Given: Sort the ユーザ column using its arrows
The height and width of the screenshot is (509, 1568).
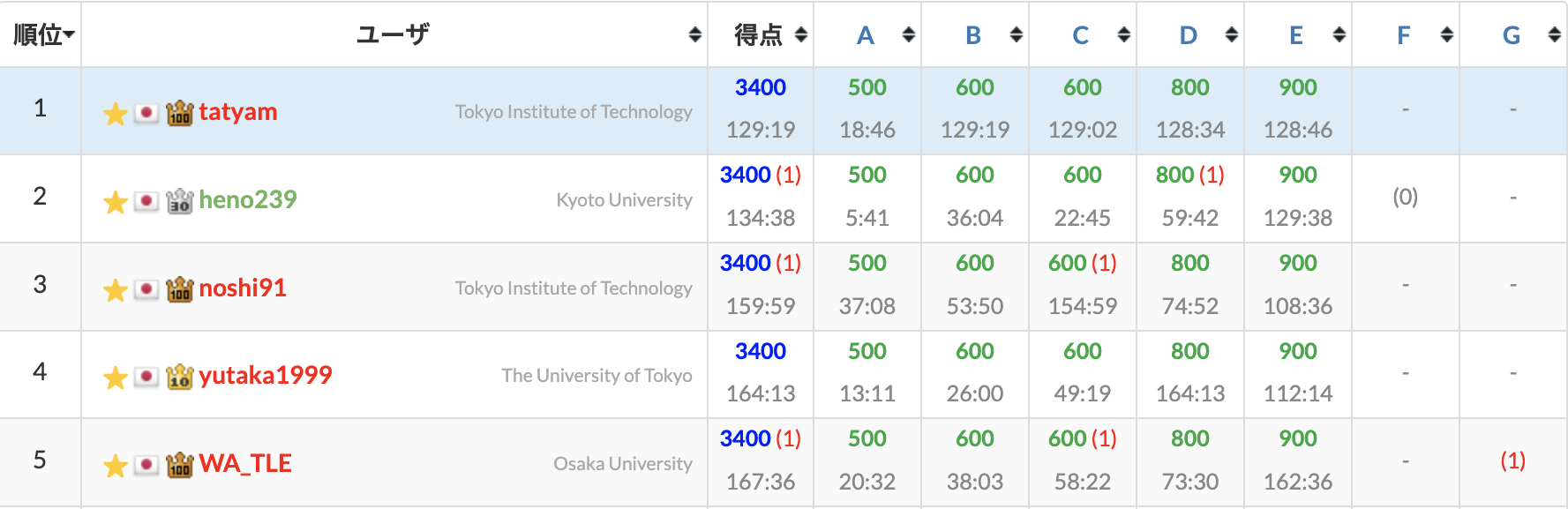Looking at the screenshot, I should point(695,34).
